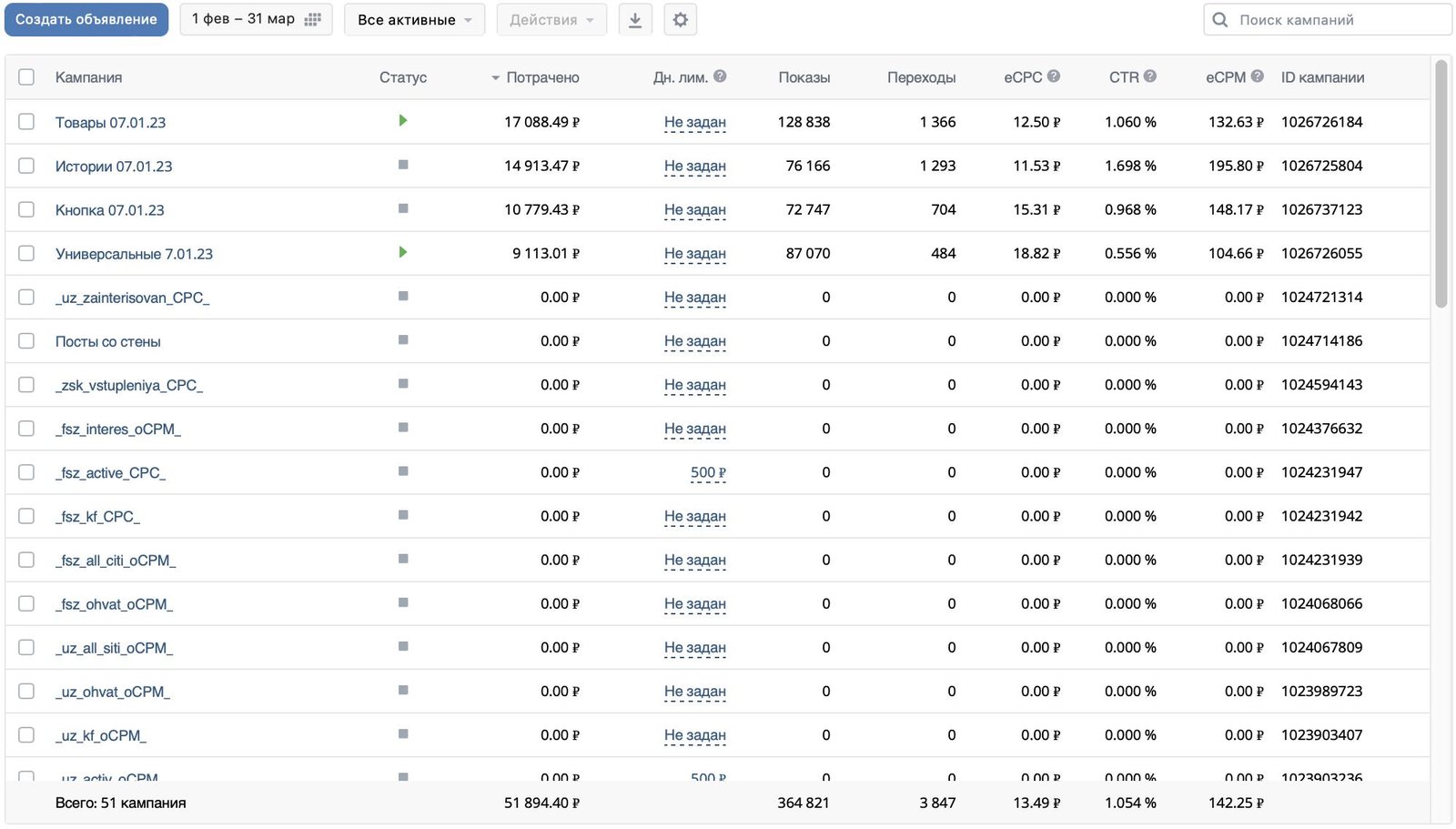Click the help icon next to Дн. лим.
1456x829 pixels.
click(x=720, y=76)
